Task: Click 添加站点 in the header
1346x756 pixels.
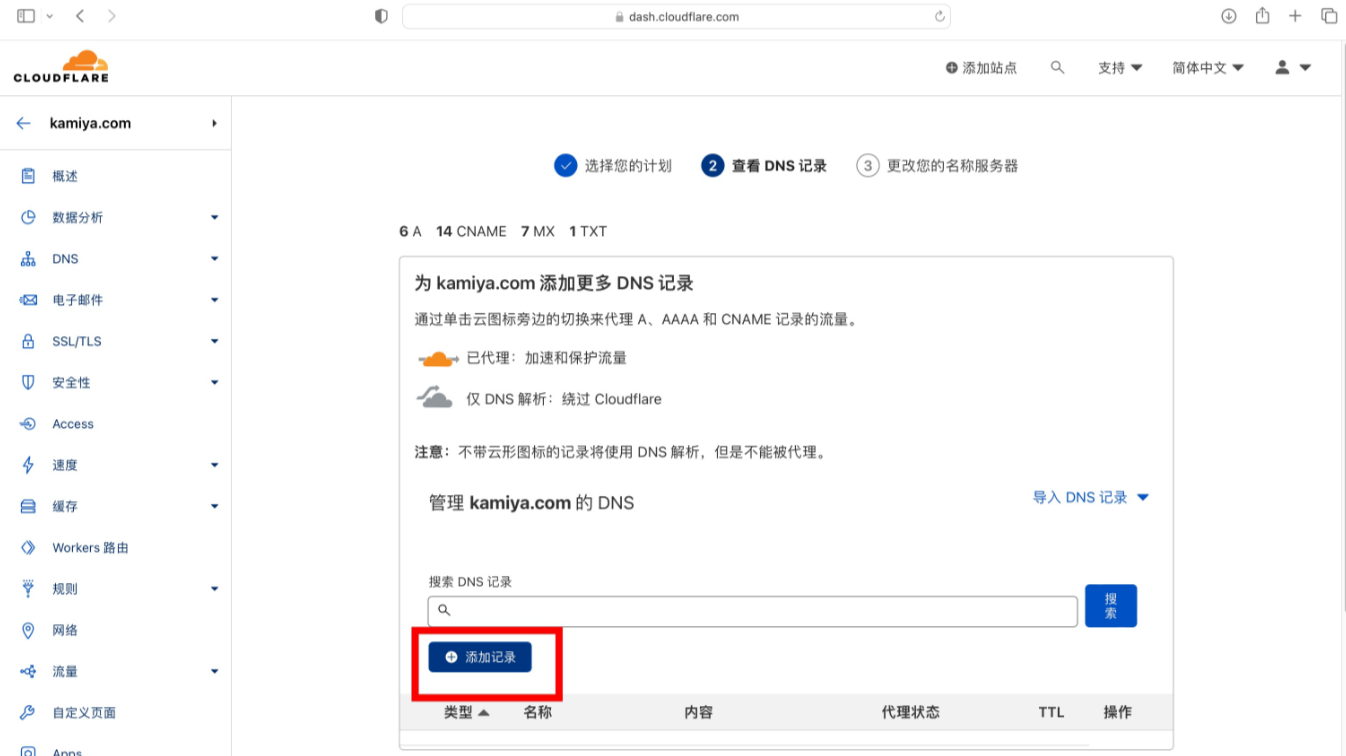Action: tap(981, 68)
